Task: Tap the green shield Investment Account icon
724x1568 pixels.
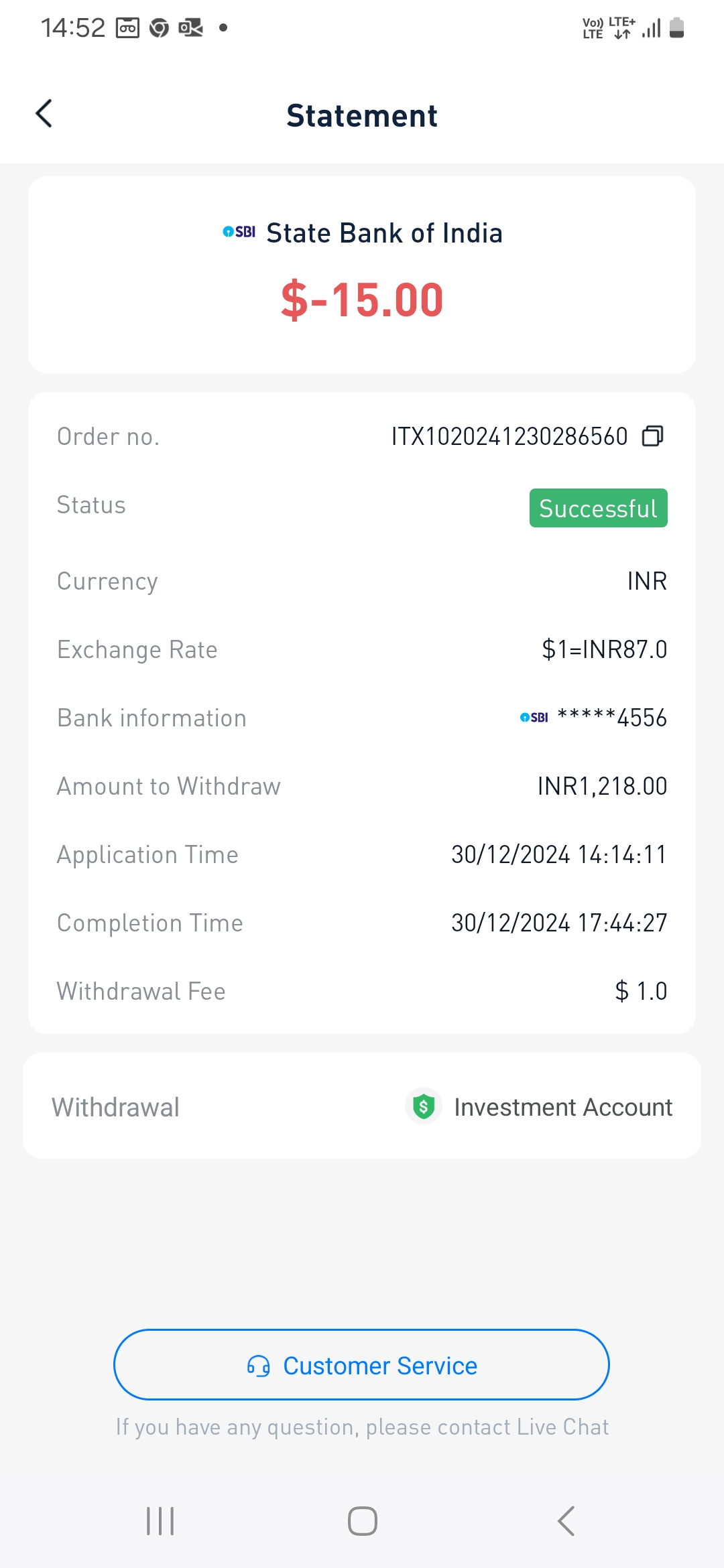Action: pyautogui.click(x=424, y=1106)
